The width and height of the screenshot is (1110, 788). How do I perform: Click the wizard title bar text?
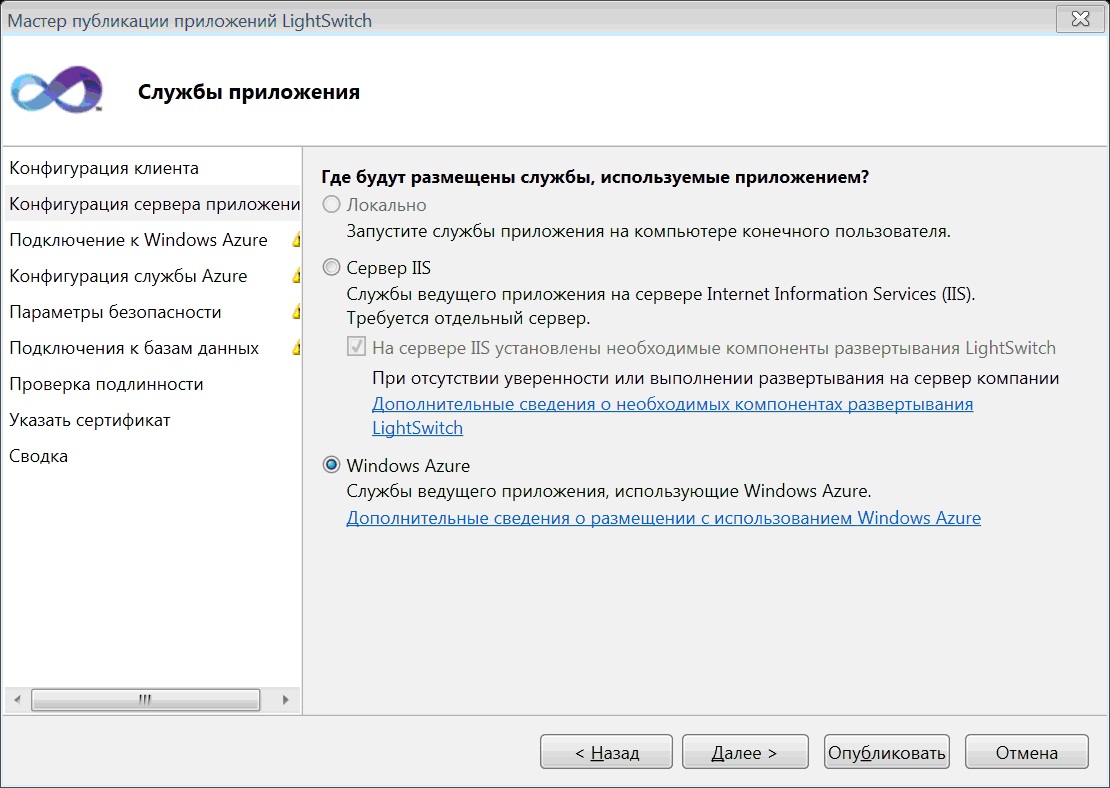tap(190, 21)
